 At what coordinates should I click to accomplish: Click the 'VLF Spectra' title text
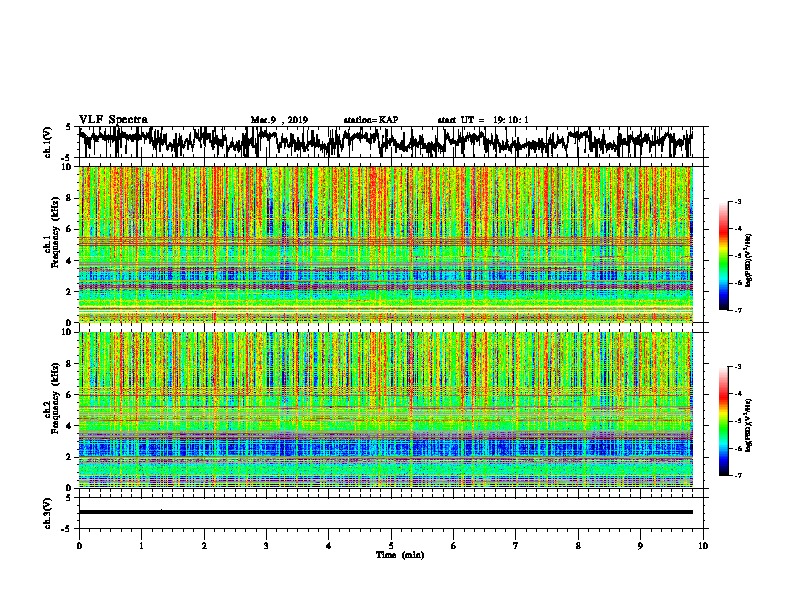click(113, 120)
